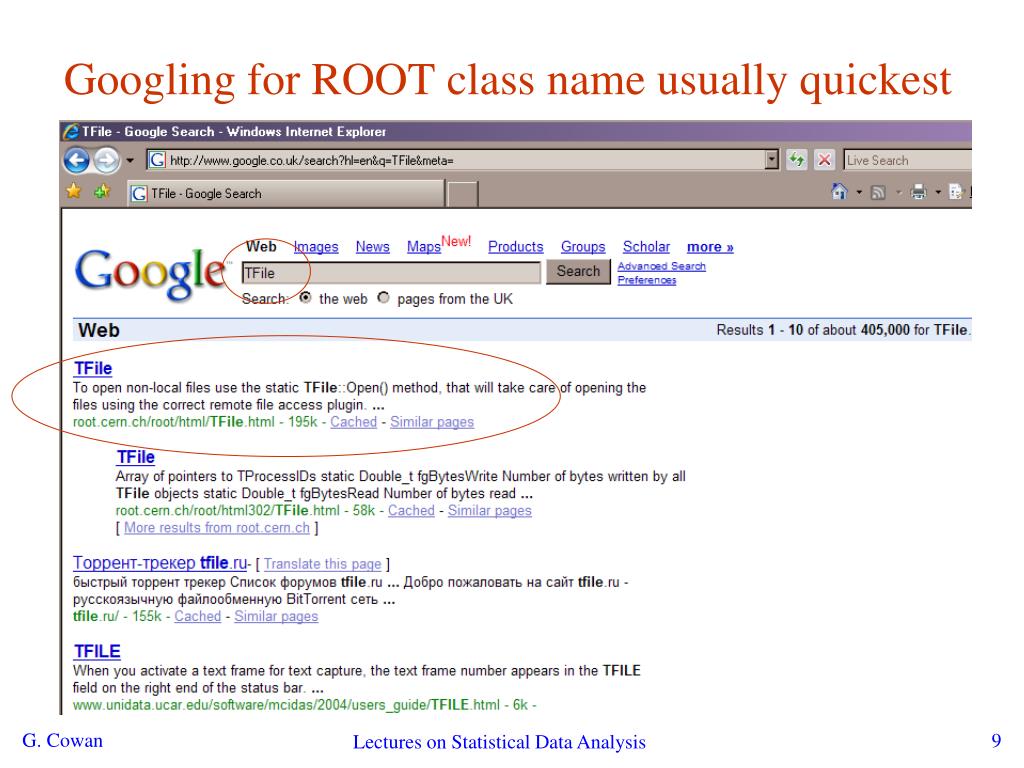Click the Google page icon in the address bar
1024x768 pixels.
[157, 160]
